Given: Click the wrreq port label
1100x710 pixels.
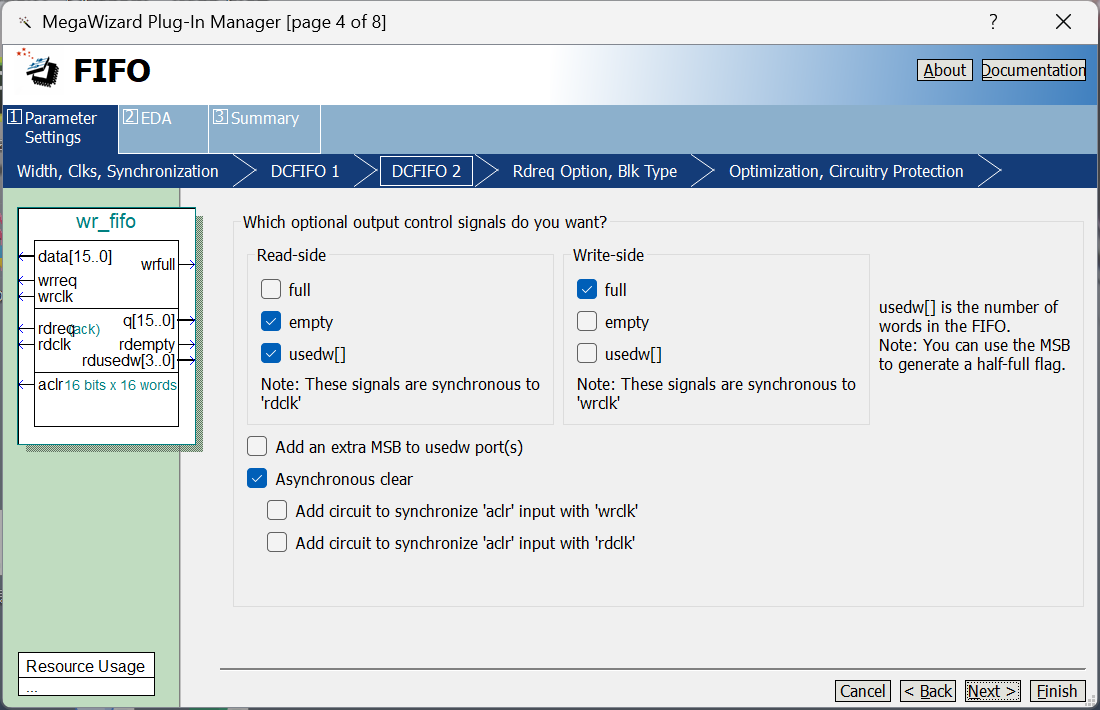Looking at the screenshot, I should point(58,281).
